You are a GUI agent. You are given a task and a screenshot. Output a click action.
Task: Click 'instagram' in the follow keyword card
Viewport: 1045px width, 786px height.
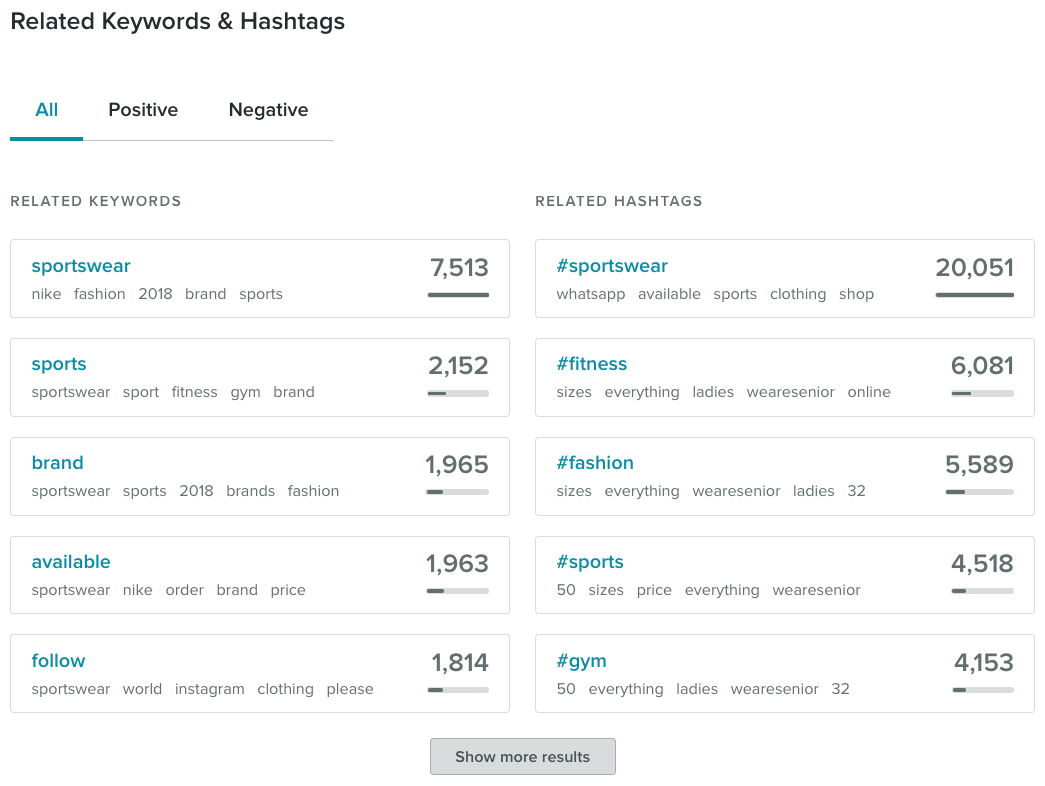pyautogui.click(x=210, y=689)
